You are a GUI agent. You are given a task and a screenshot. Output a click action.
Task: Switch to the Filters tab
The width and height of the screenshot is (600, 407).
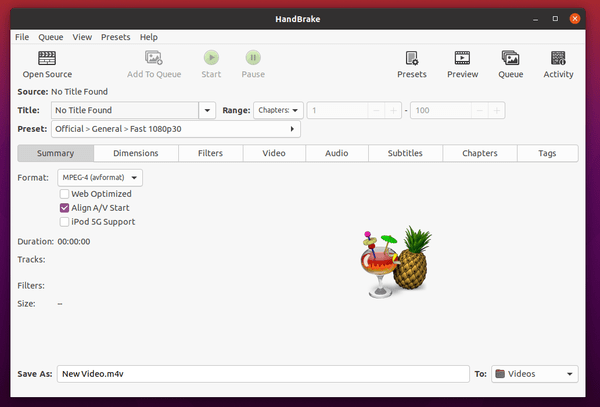210,153
